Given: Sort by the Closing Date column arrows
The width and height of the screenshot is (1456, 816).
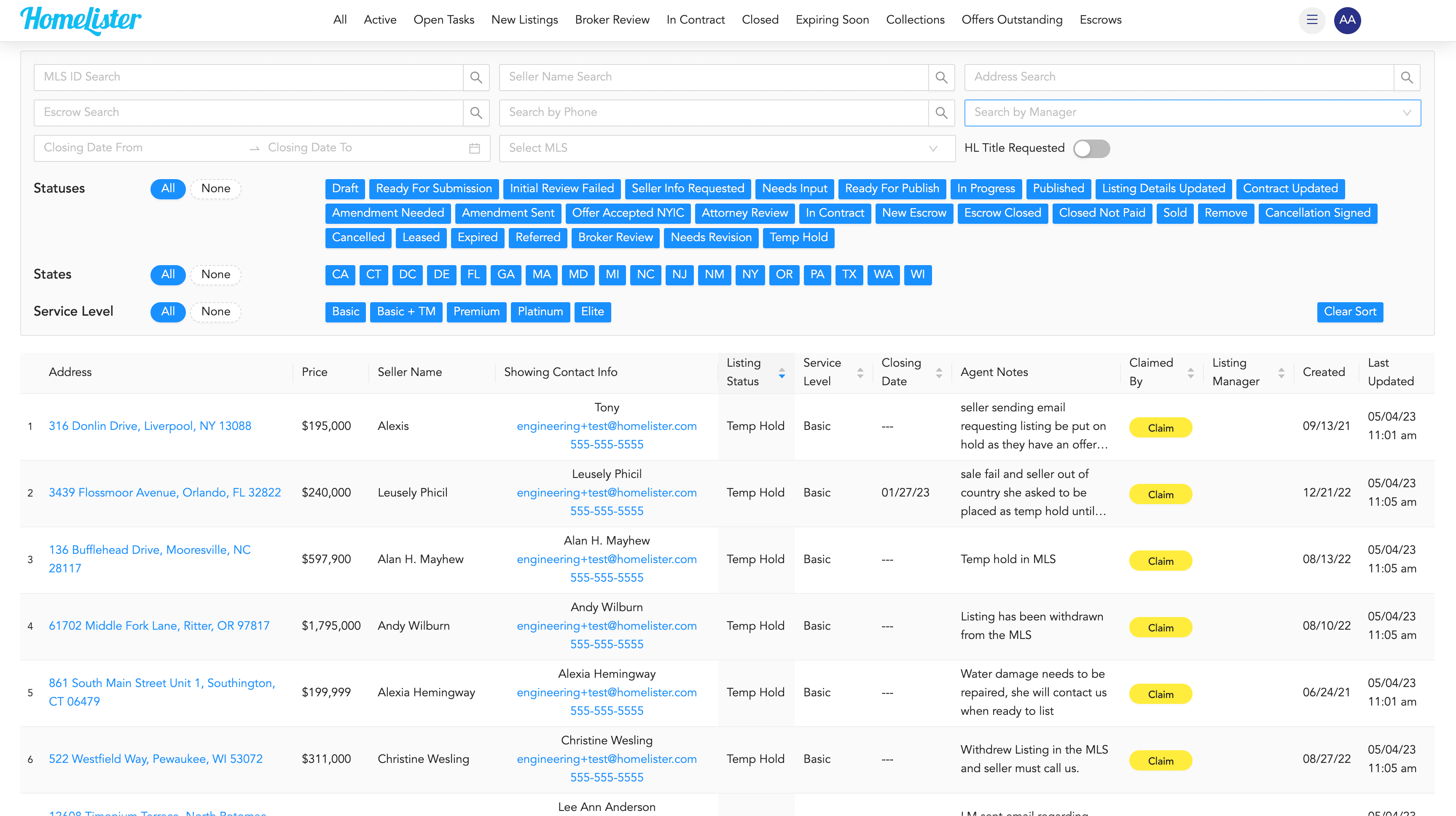Looking at the screenshot, I should click(939, 373).
